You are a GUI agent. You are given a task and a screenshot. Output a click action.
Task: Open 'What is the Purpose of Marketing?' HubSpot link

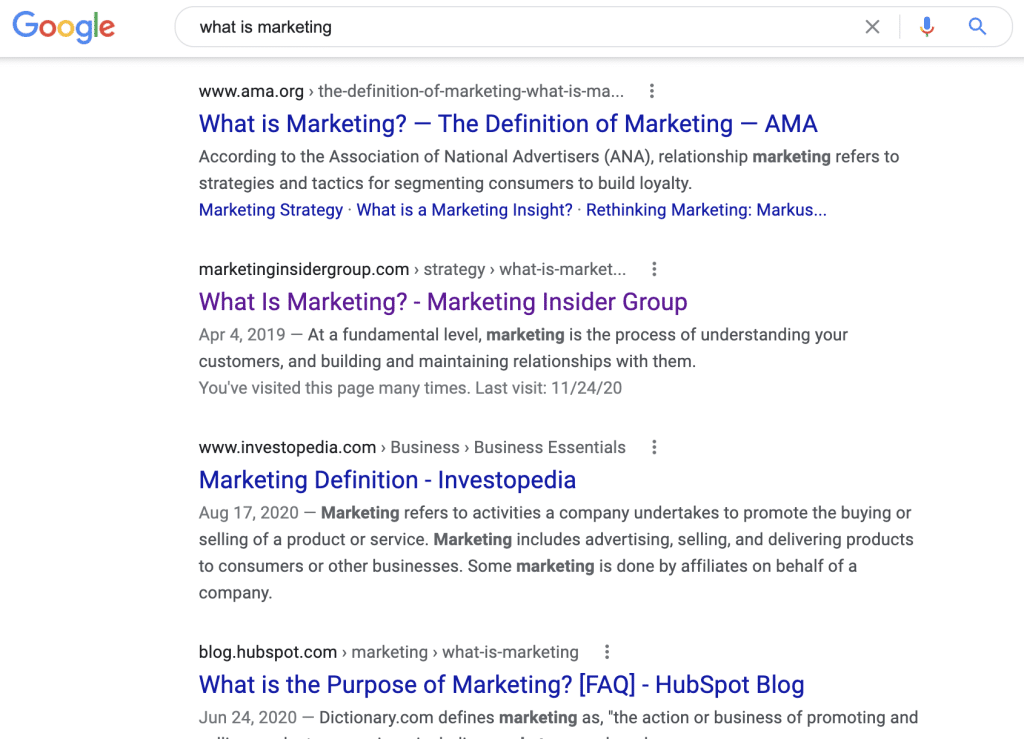[501, 685]
